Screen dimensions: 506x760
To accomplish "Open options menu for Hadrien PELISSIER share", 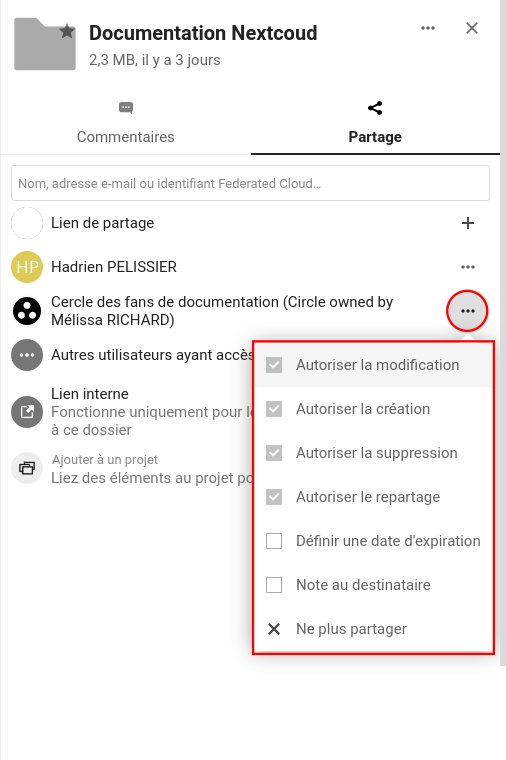I will 468,267.
